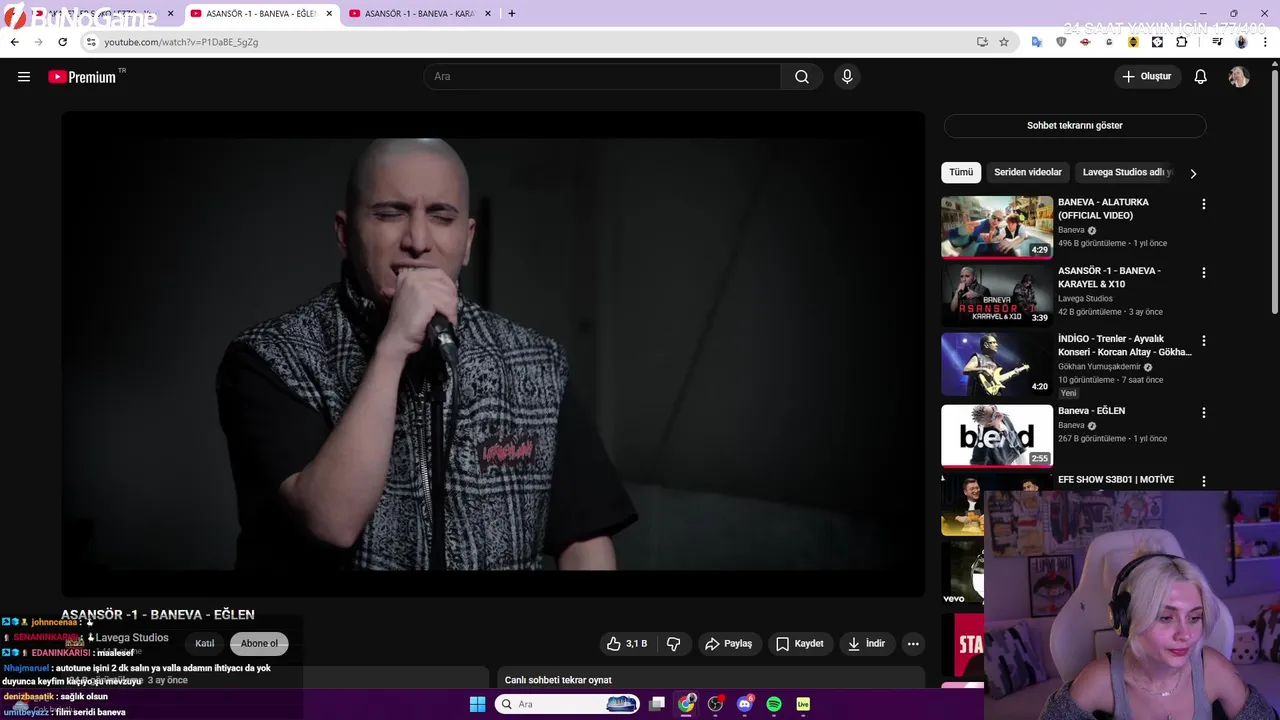The width and height of the screenshot is (1280, 720).
Task: Select the Seriden videolar chip
Action: coord(1028,172)
